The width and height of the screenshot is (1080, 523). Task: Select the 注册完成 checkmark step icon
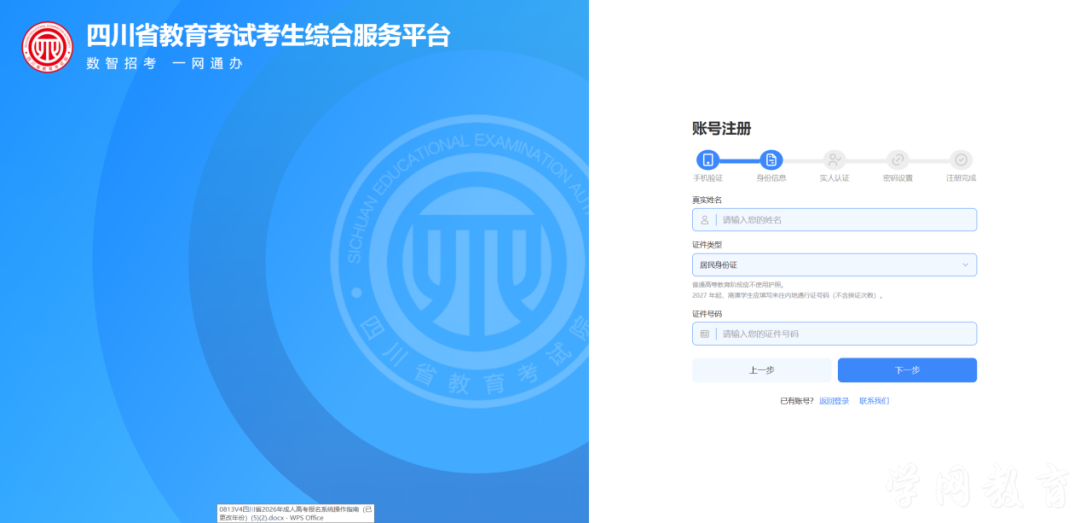[961, 161]
